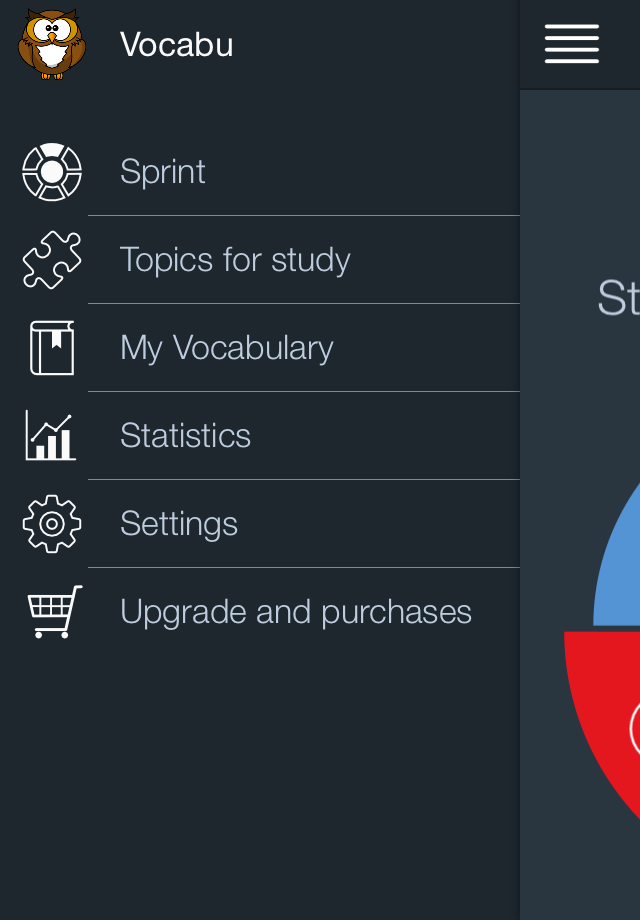
Task: Open Upgrade and purchases
Action: pyautogui.click(x=296, y=611)
